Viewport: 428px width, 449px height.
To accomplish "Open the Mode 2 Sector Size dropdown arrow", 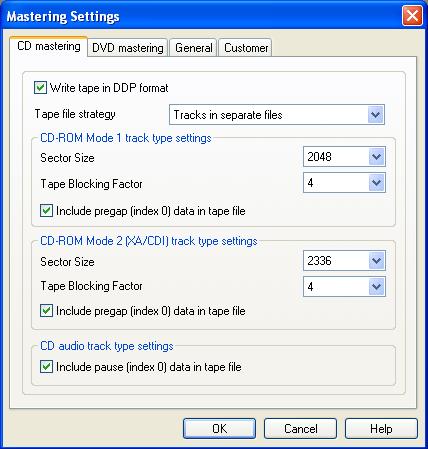I will [377, 261].
